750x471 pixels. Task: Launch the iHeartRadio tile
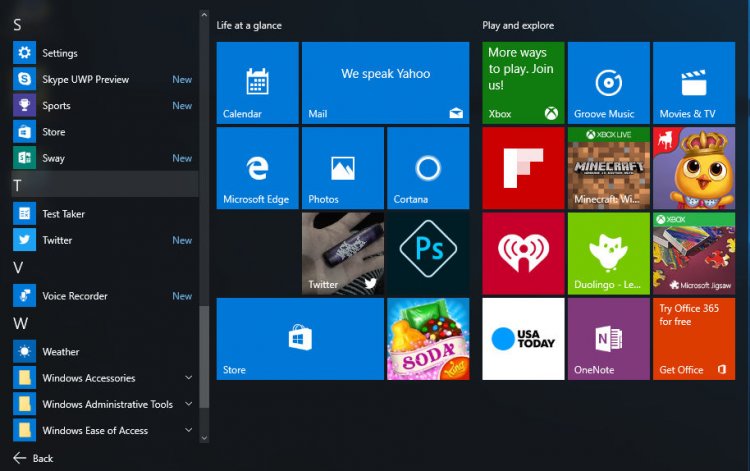coord(523,253)
